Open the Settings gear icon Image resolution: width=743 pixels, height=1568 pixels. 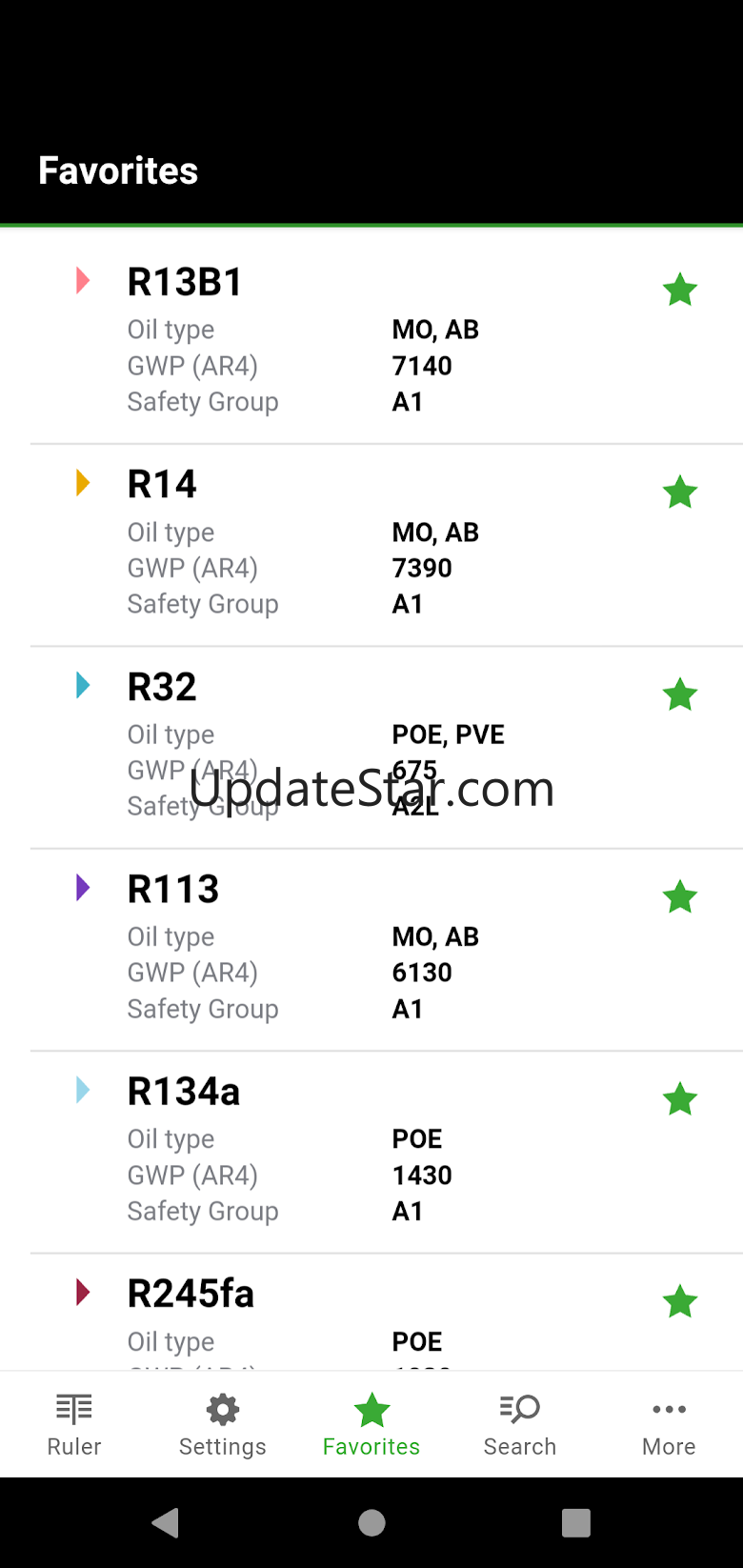(223, 1410)
